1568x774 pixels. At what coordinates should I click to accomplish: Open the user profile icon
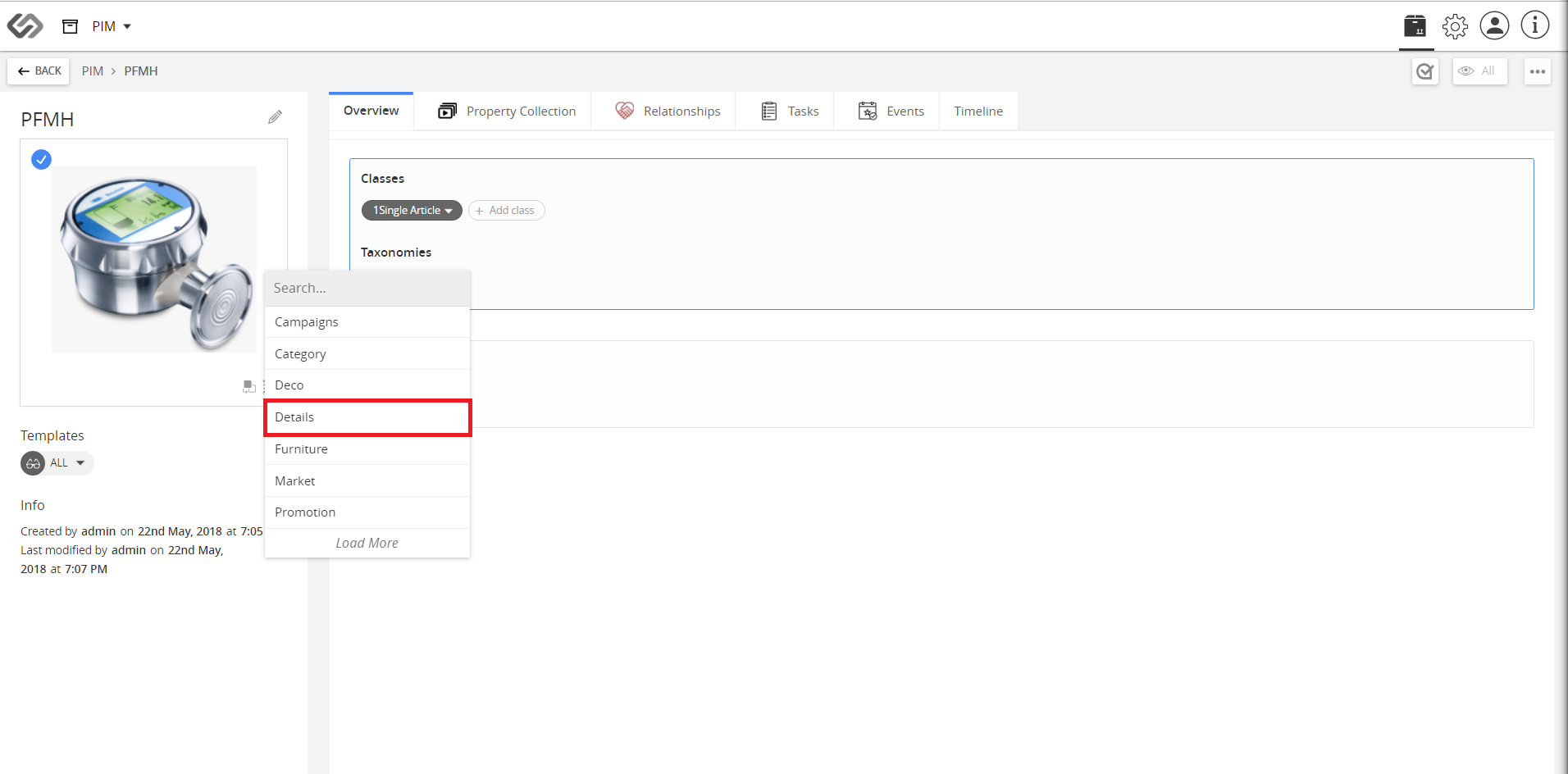pos(1494,25)
